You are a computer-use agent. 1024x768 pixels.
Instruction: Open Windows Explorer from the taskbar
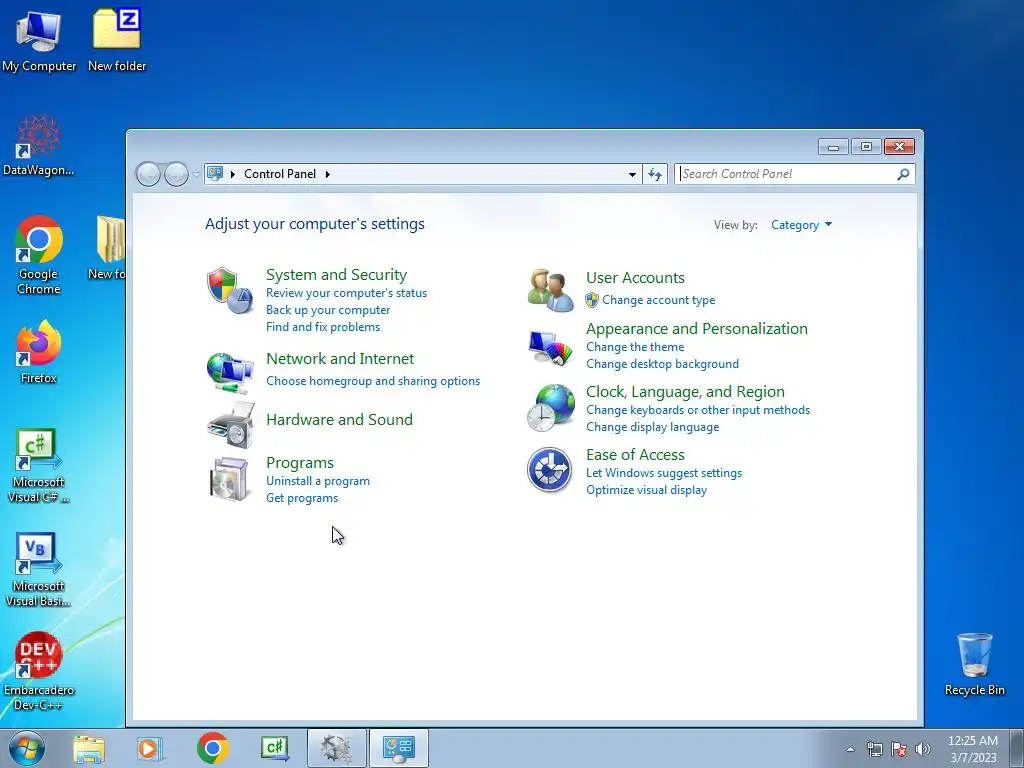tap(89, 748)
